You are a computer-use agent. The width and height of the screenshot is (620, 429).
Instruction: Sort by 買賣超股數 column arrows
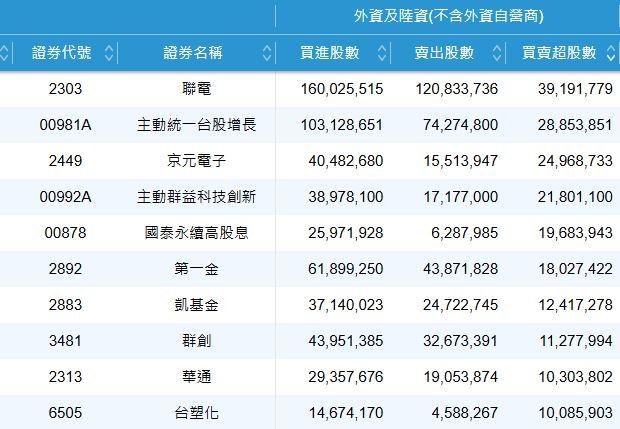point(611,53)
